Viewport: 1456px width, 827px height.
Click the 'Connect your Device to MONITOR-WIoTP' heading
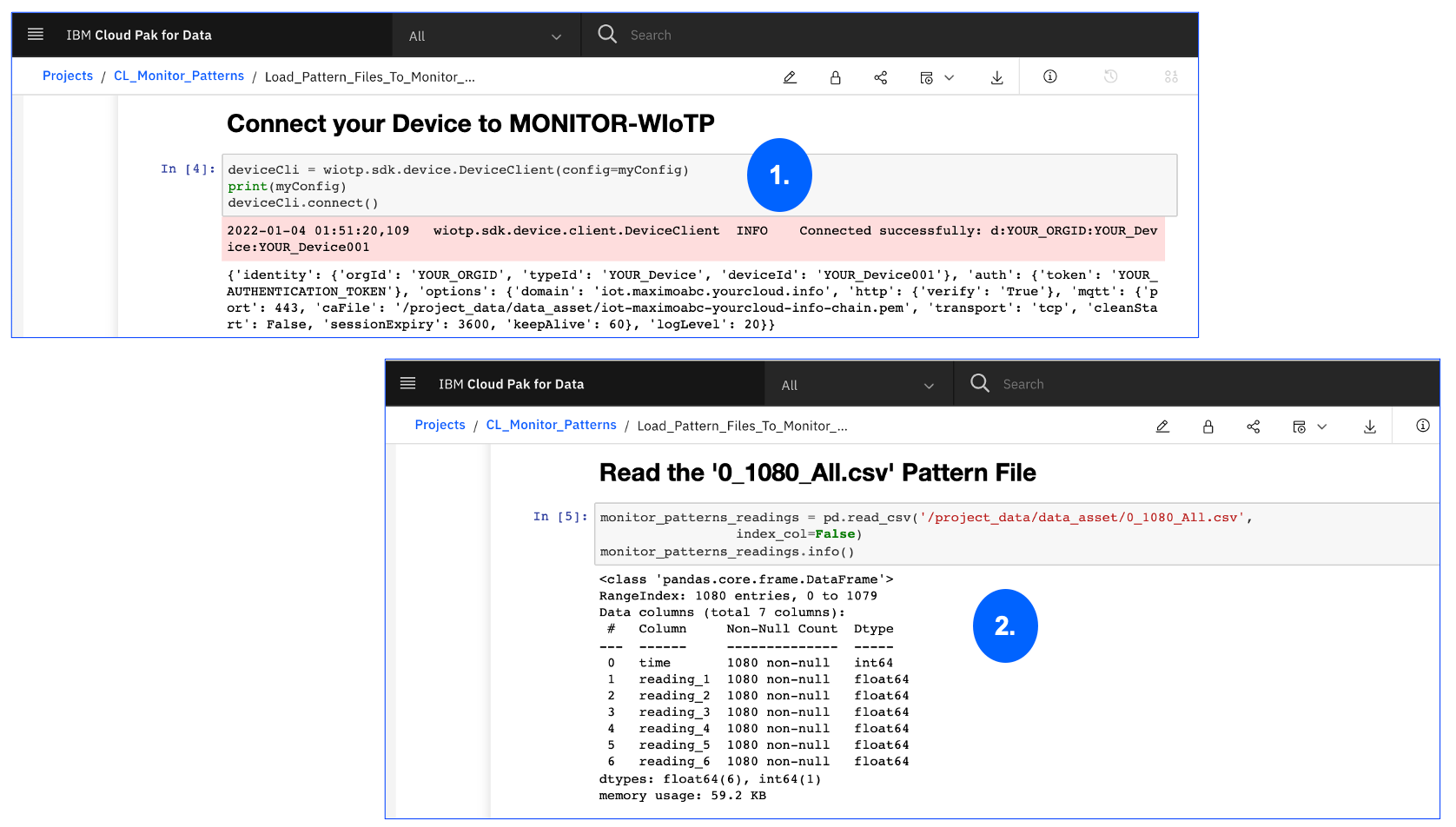pyautogui.click(x=471, y=123)
